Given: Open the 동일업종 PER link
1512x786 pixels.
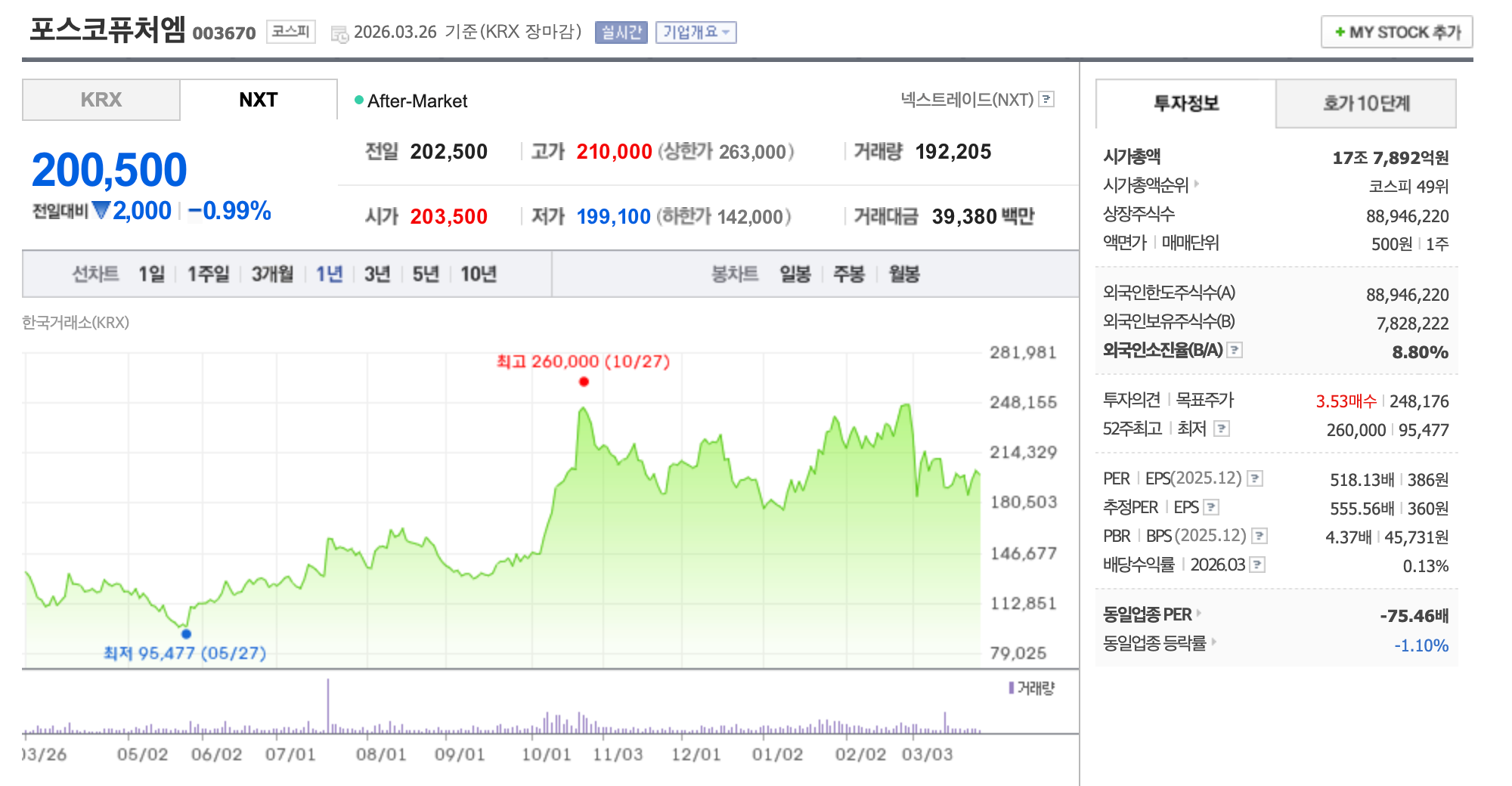Looking at the screenshot, I should (1148, 614).
